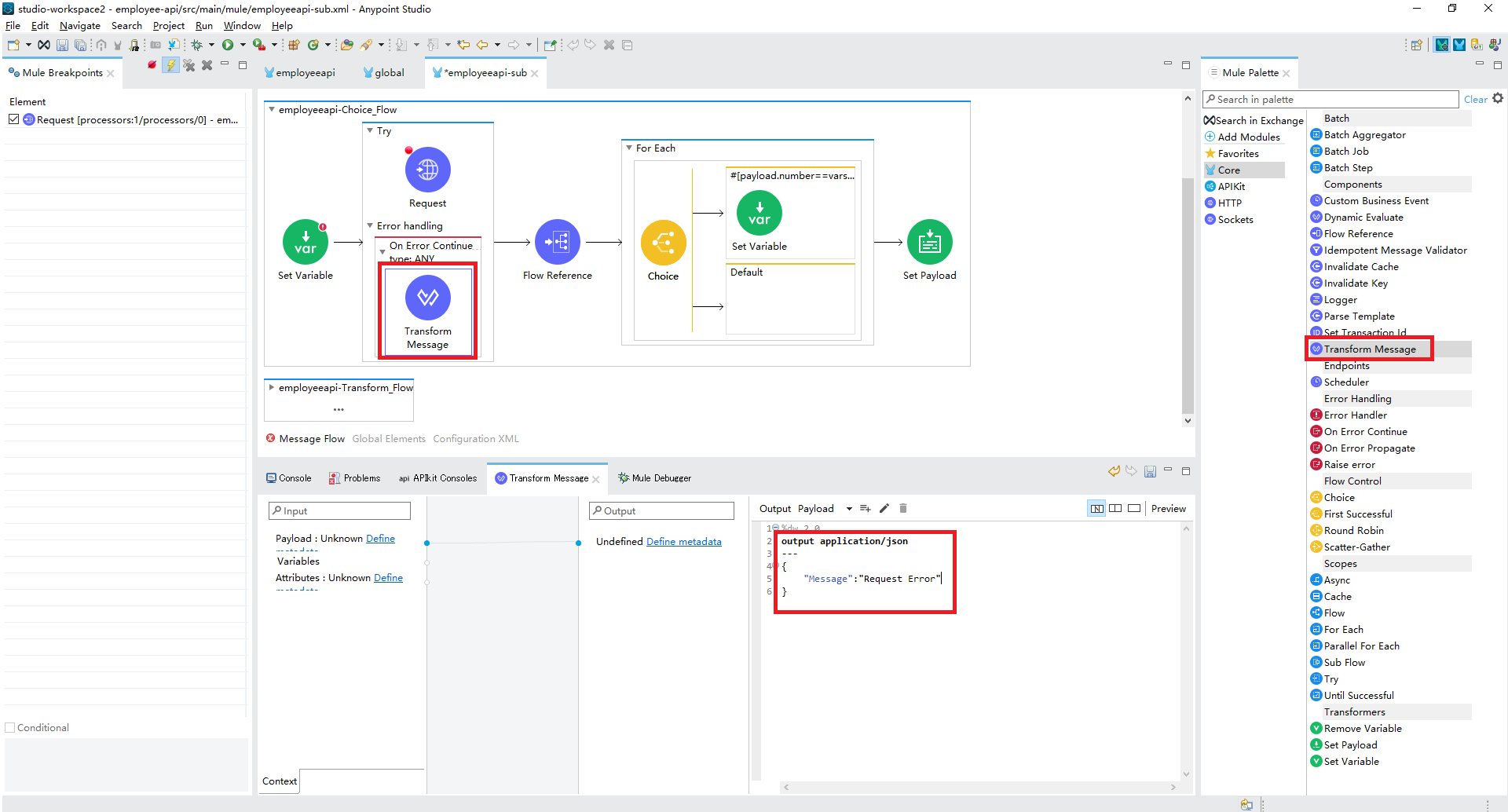Click Search in Exchange
The width and height of the screenshot is (1508, 812).
(x=1254, y=120)
